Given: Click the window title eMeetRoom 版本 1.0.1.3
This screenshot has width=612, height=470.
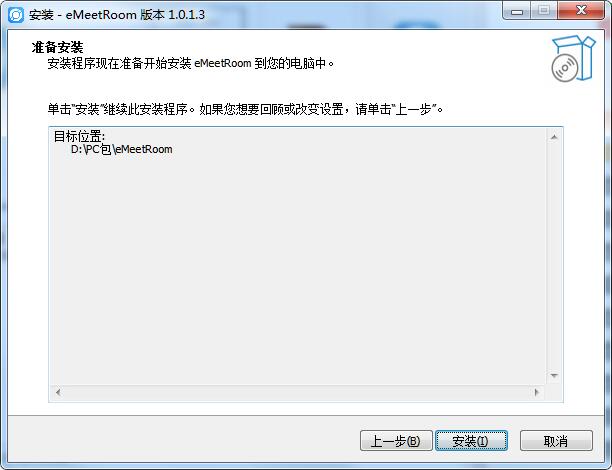Looking at the screenshot, I should (x=117, y=15).
